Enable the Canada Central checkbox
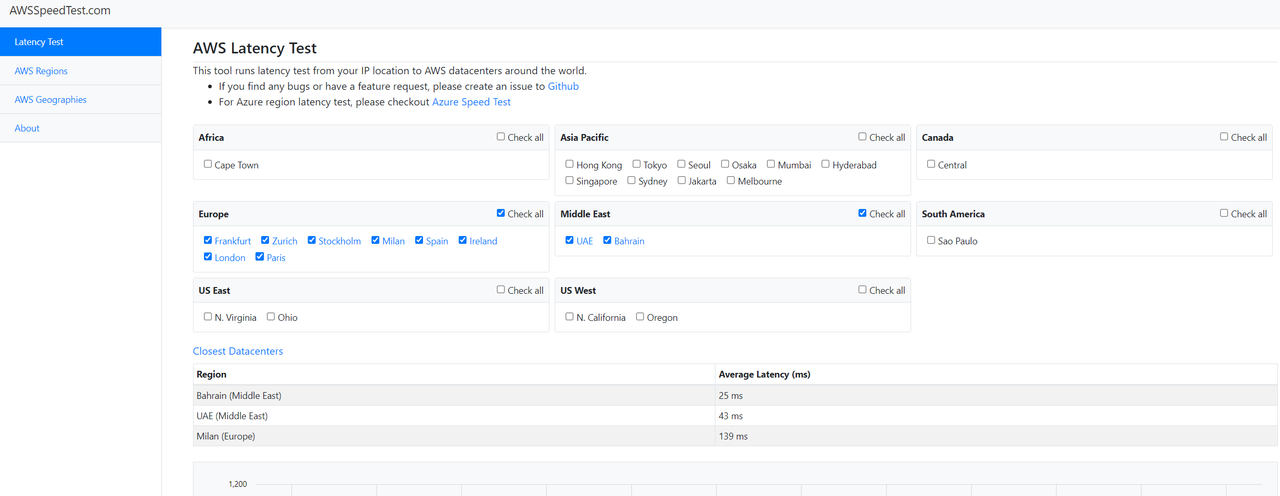 point(932,164)
